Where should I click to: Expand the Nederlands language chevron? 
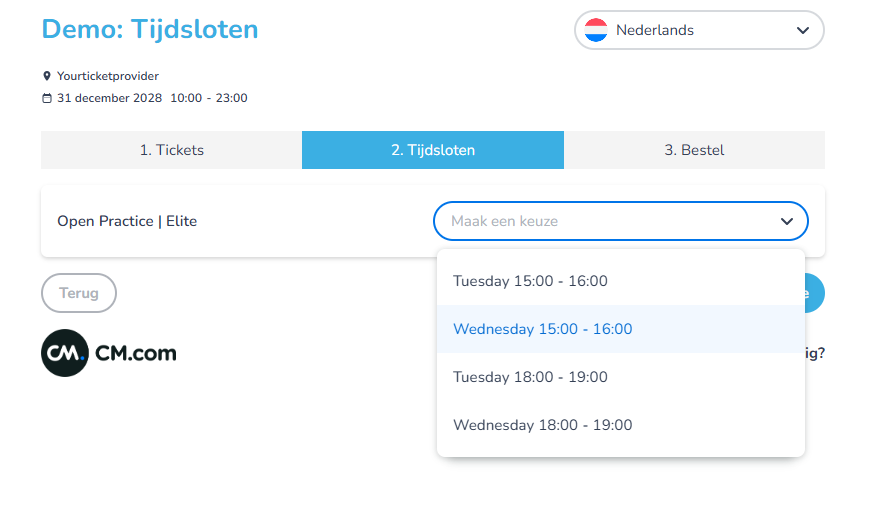[802, 30]
